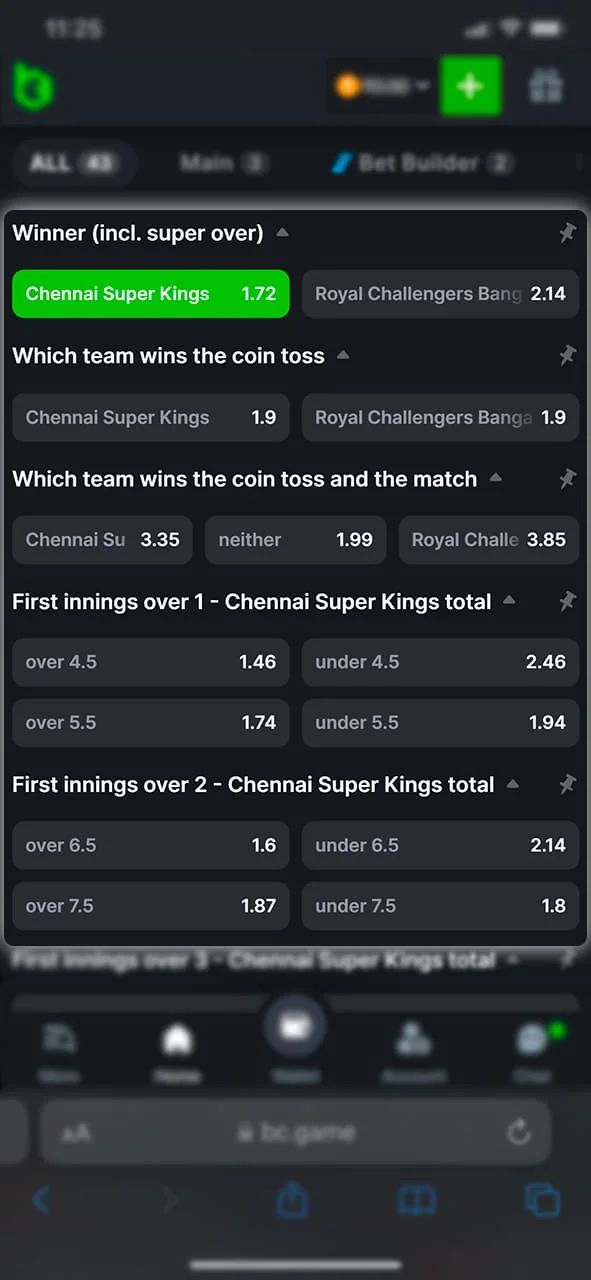591x1280 pixels.
Task: Collapse the coin toss and match section
Action: 496,478
